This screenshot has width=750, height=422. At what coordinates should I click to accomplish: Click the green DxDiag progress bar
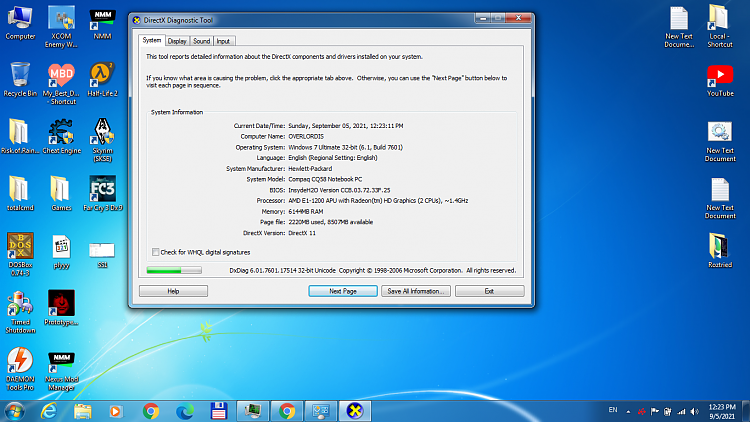[174, 270]
